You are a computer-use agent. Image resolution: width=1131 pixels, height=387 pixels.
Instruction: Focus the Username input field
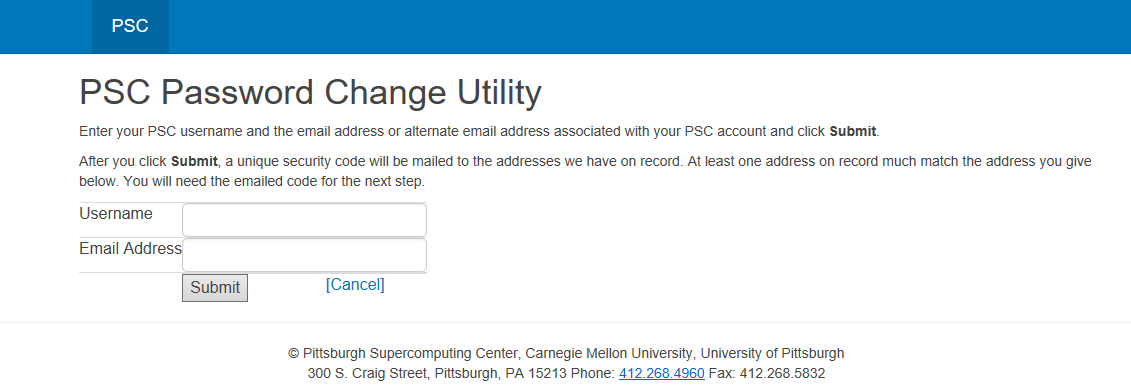[304, 220]
